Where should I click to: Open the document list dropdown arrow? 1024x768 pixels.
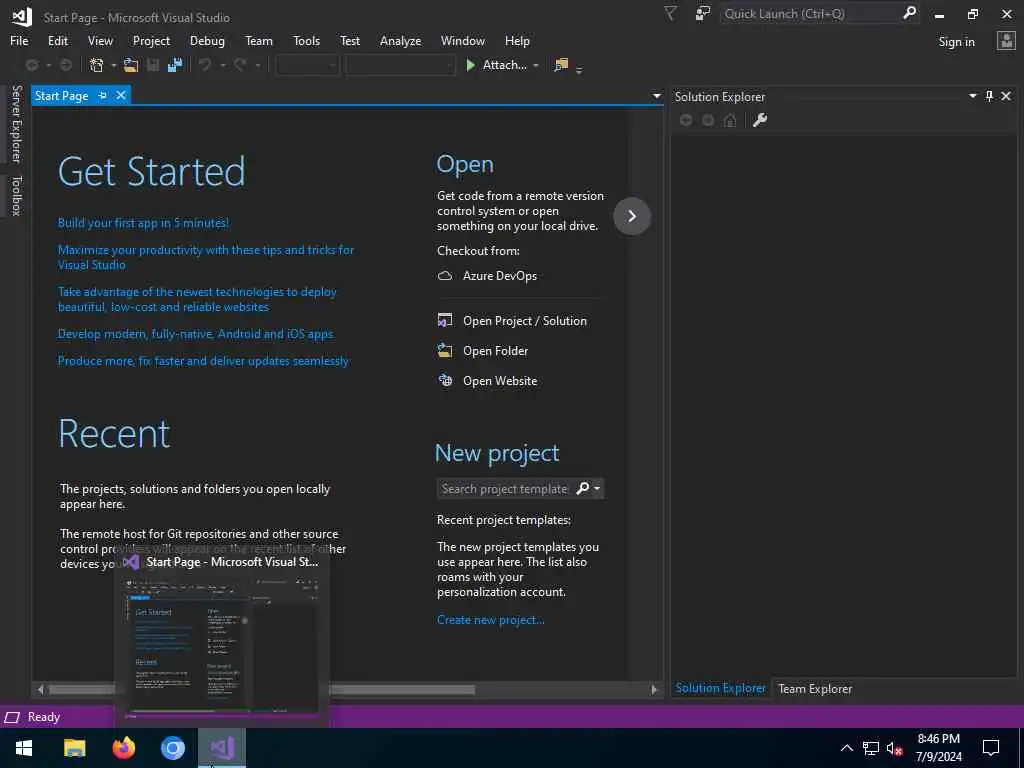[656, 96]
